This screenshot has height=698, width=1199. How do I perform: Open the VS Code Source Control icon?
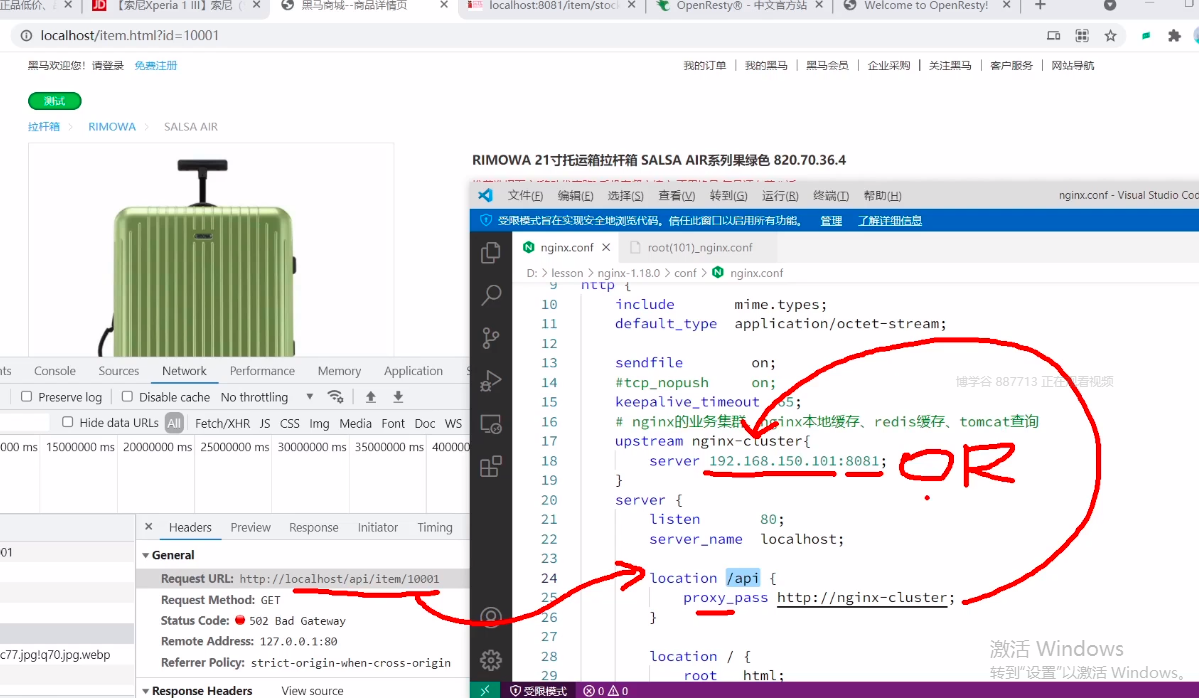click(x=491, y=338)
